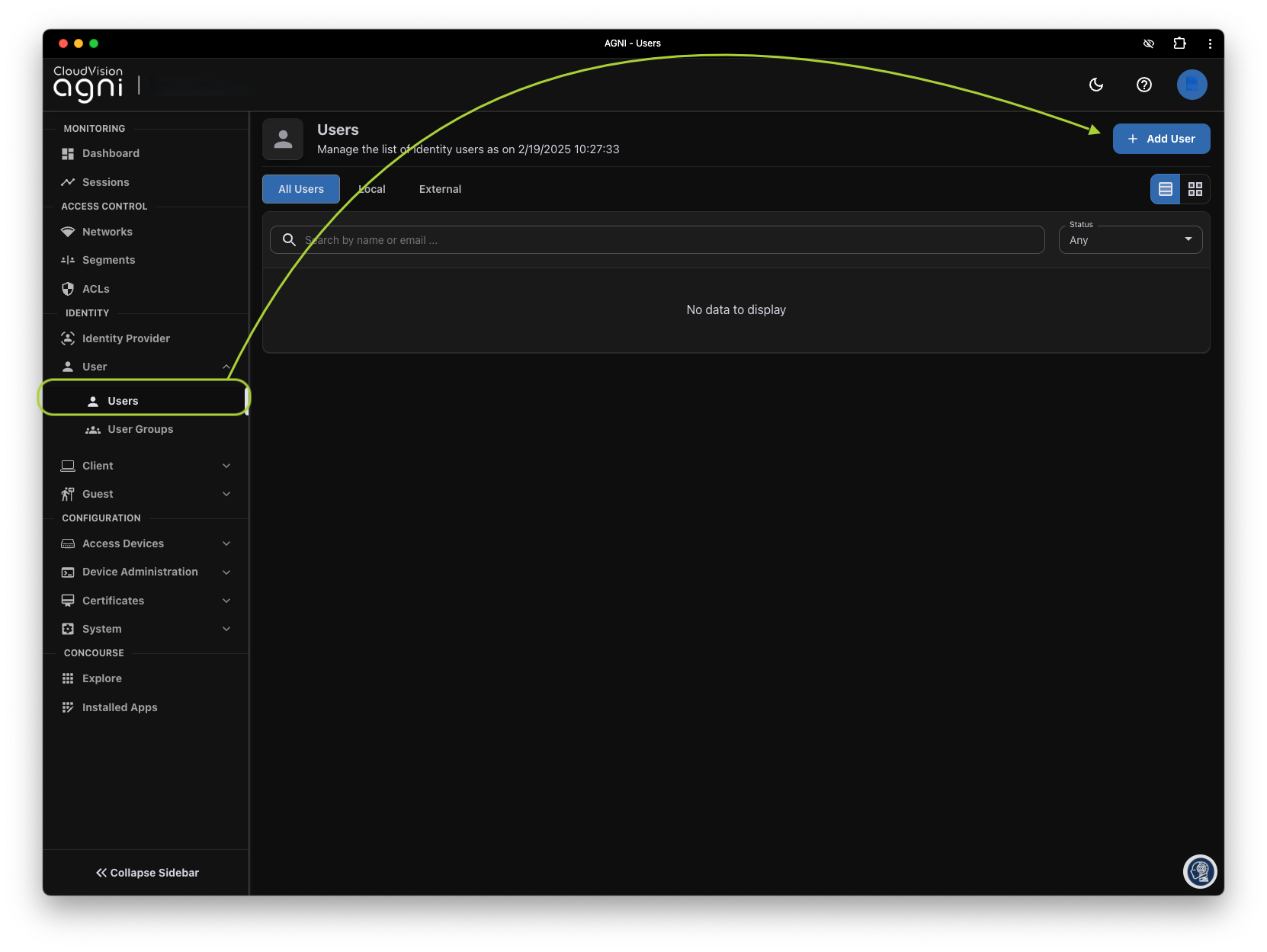Viewport: 1267px width, 952px height.
Task: Click the browser extensions puzzle icon
Action: 1179,43
